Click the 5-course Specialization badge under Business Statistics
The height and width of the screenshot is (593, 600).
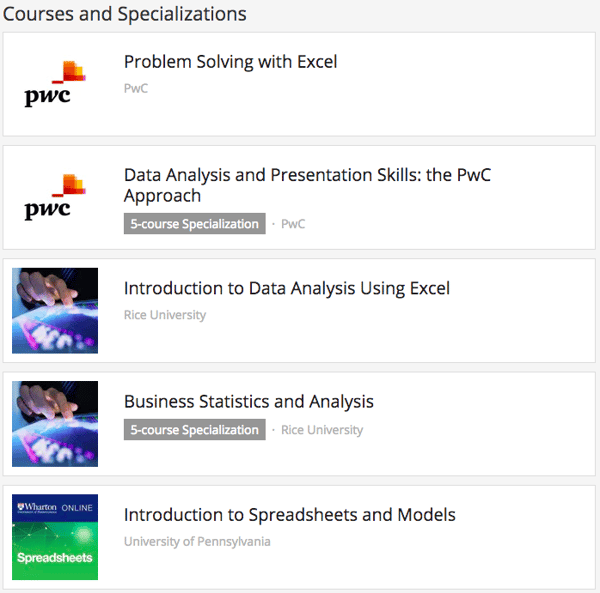point(194,430)
